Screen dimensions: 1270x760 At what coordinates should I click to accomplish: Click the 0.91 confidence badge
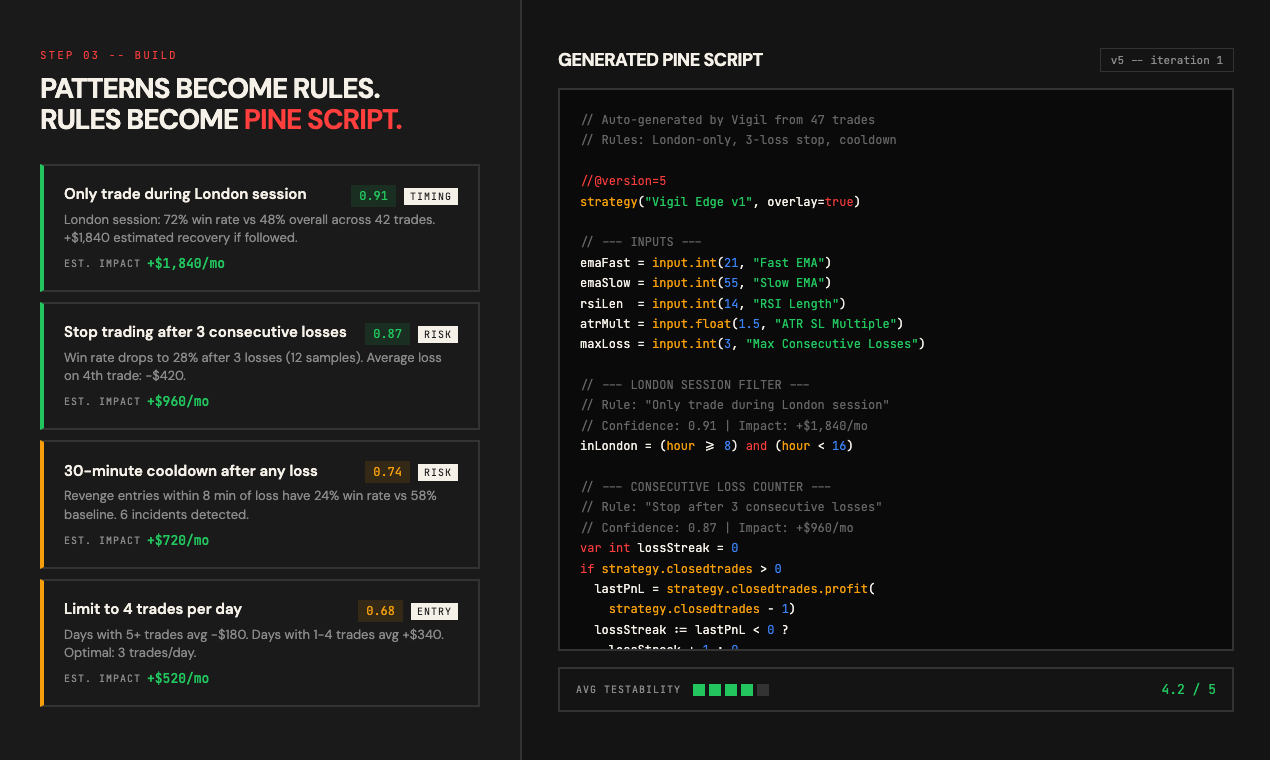(374, 196)
